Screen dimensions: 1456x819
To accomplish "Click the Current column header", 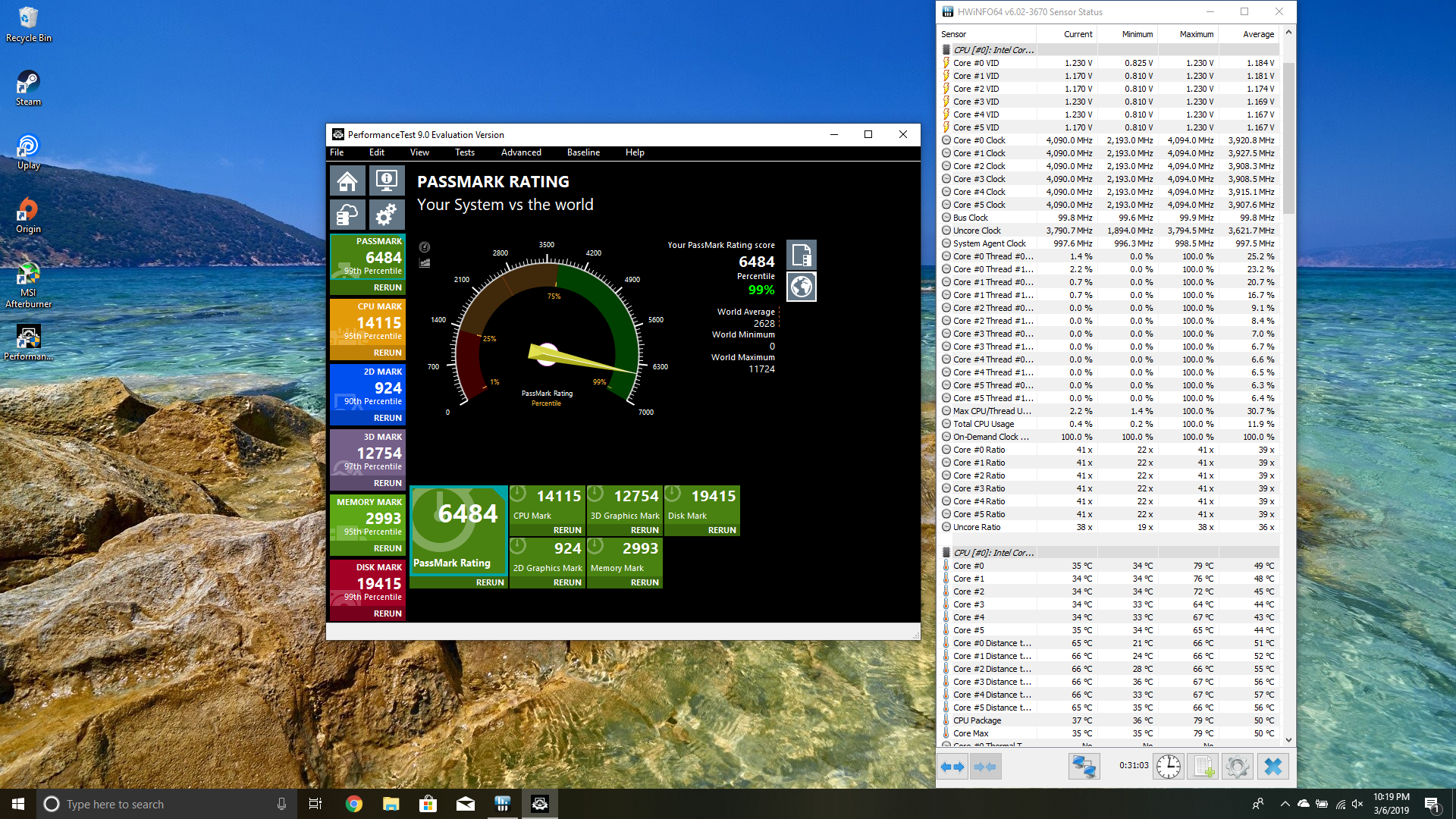I will 1066,34.
